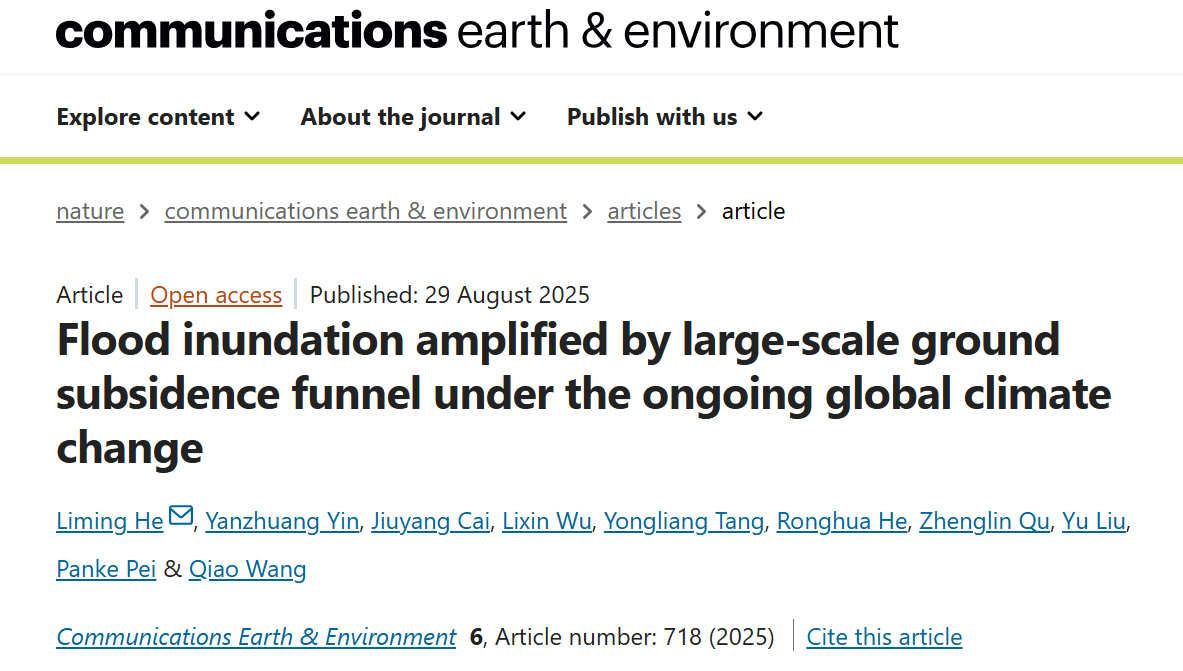Click the email envelope icon beside Liming He

(x=181, y=516)
